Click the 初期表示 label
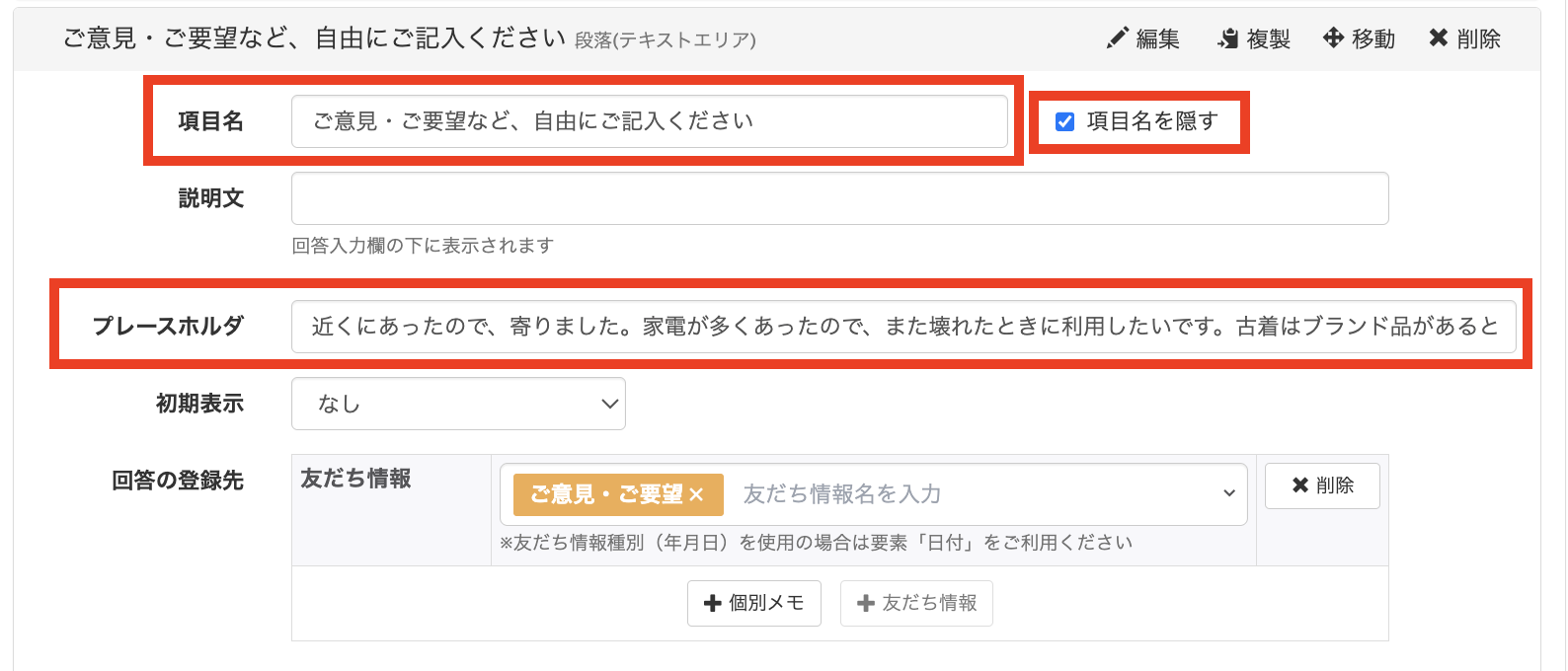The image size is (1568, 671). (x=199, y=404)
